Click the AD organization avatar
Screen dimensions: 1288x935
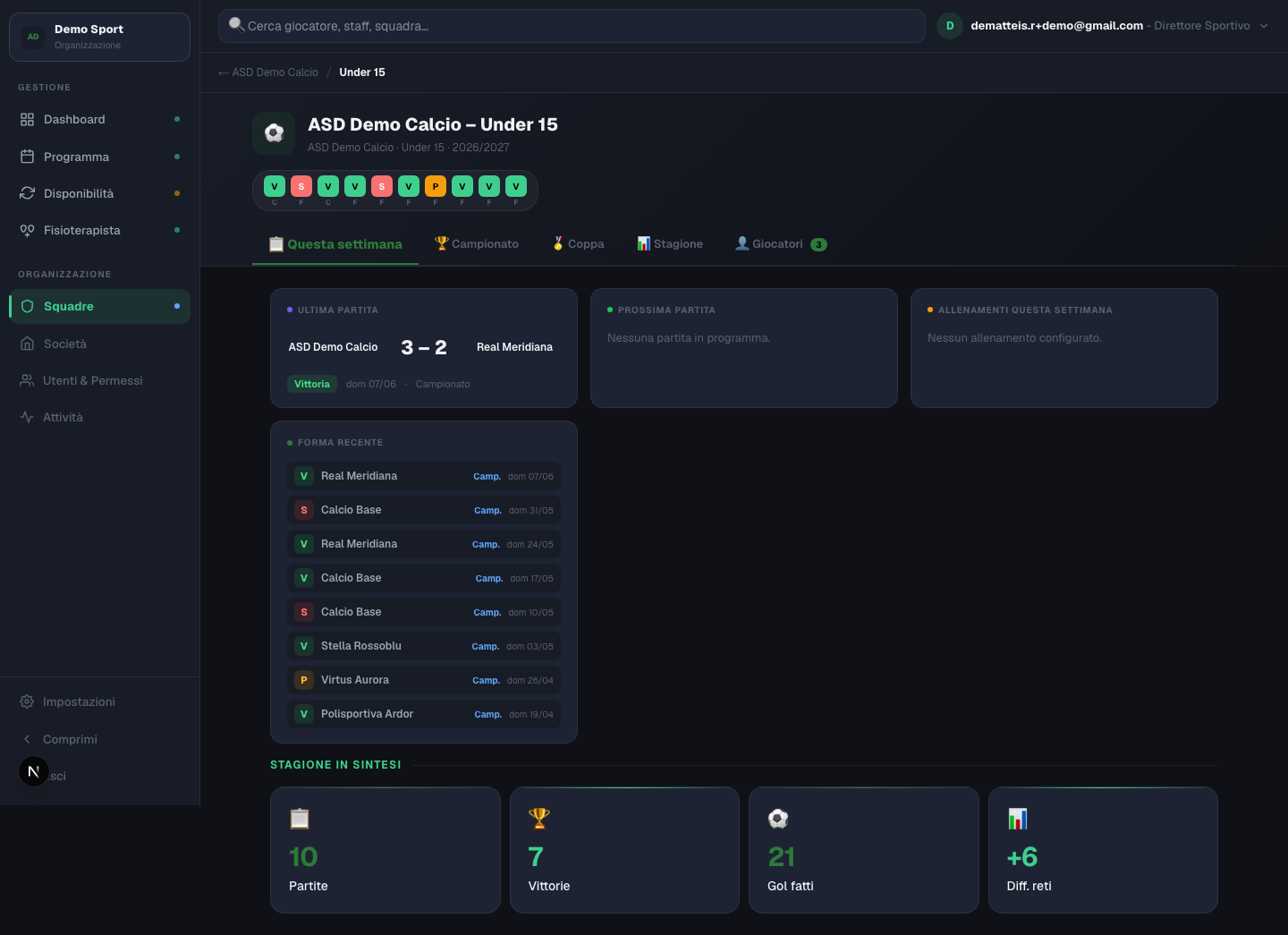[x=33, y=37]
